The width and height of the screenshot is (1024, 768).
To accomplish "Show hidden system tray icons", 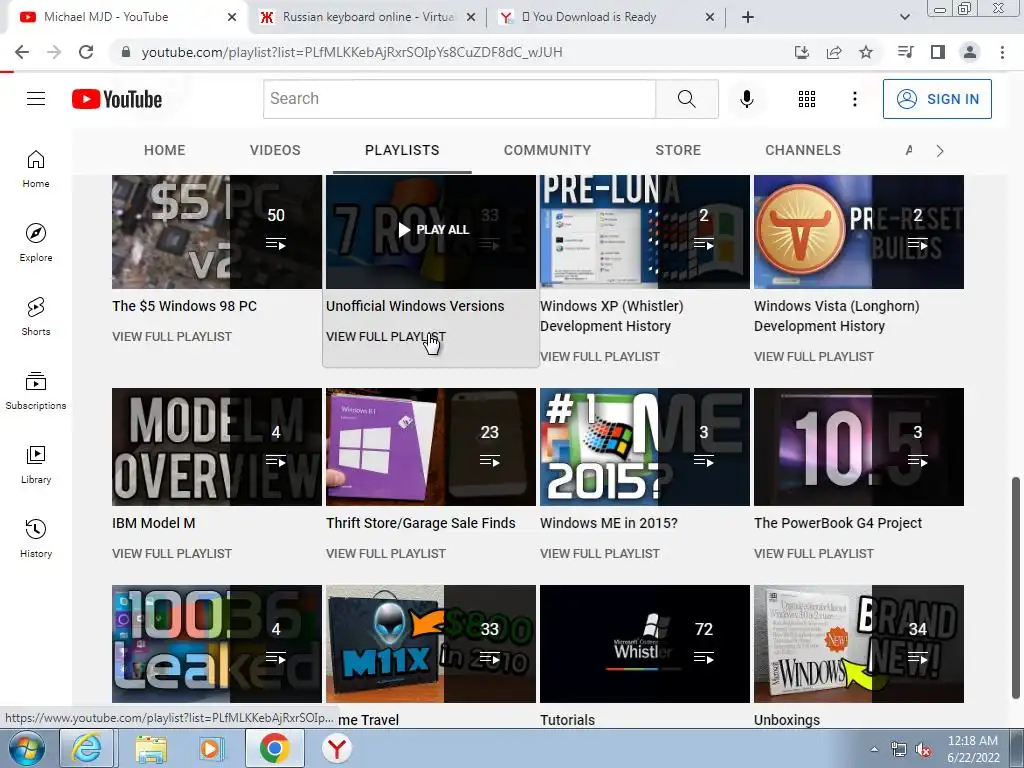I will [874, 748].
